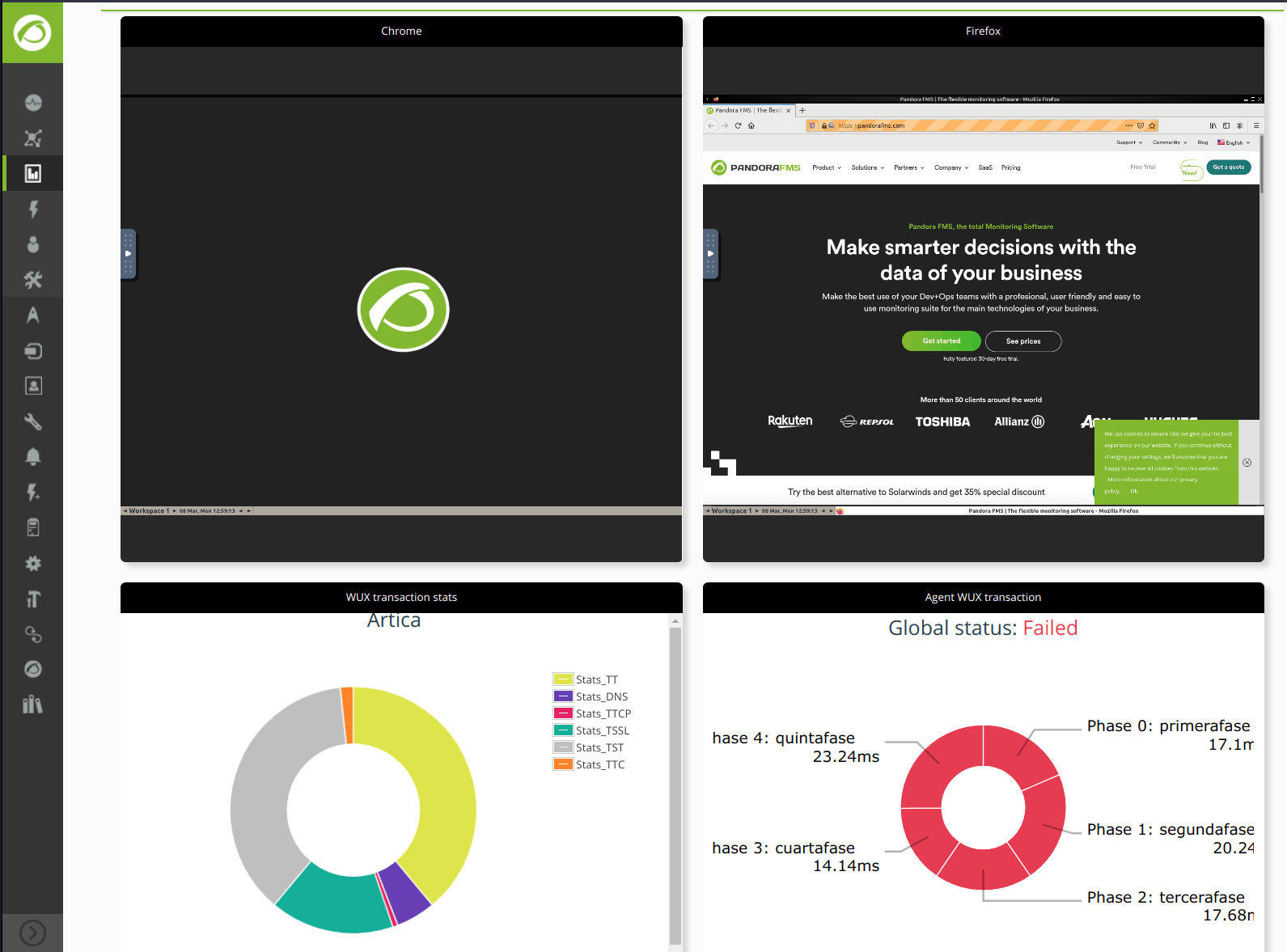Open the Resources stacked layers sidebar icon
1287x952 pixels.
click(33, 351)
